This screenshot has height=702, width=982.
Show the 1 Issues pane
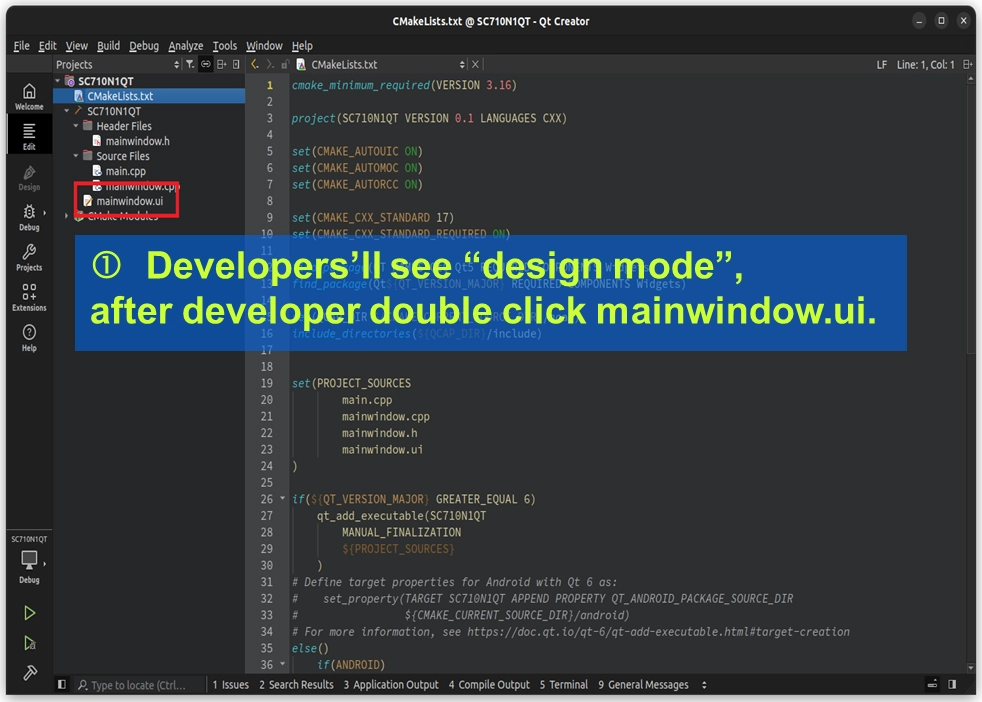click(x=230, y=684)
